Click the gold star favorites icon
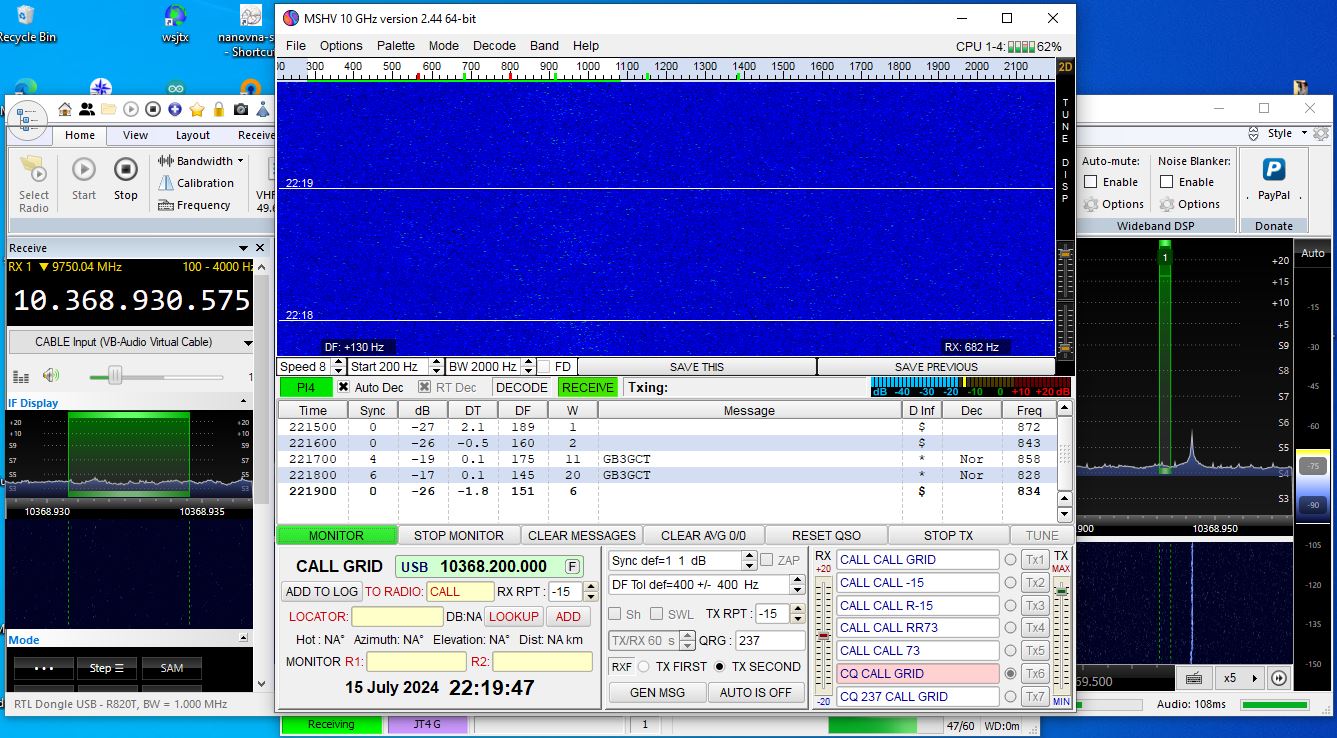Image resolution: width=1337 pixels, height=738 pixels. [197, 109]
